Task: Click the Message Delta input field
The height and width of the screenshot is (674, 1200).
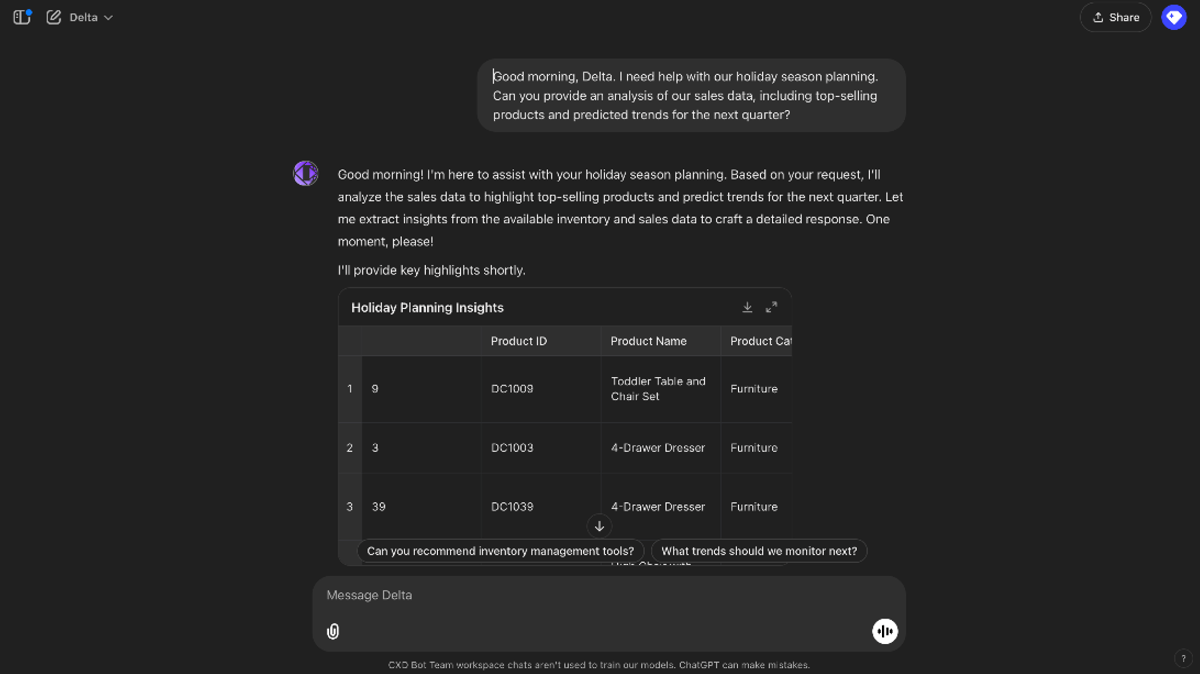Action: pyautogui.click(x=610, y=595)
